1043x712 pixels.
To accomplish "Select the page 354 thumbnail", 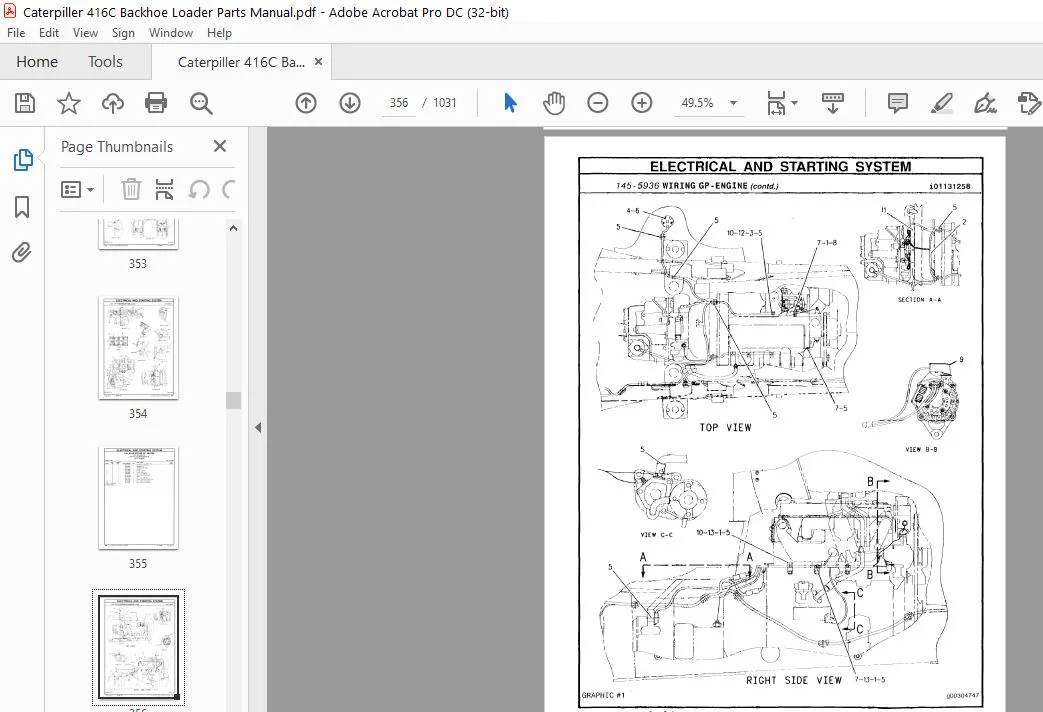I will (138, 348).
